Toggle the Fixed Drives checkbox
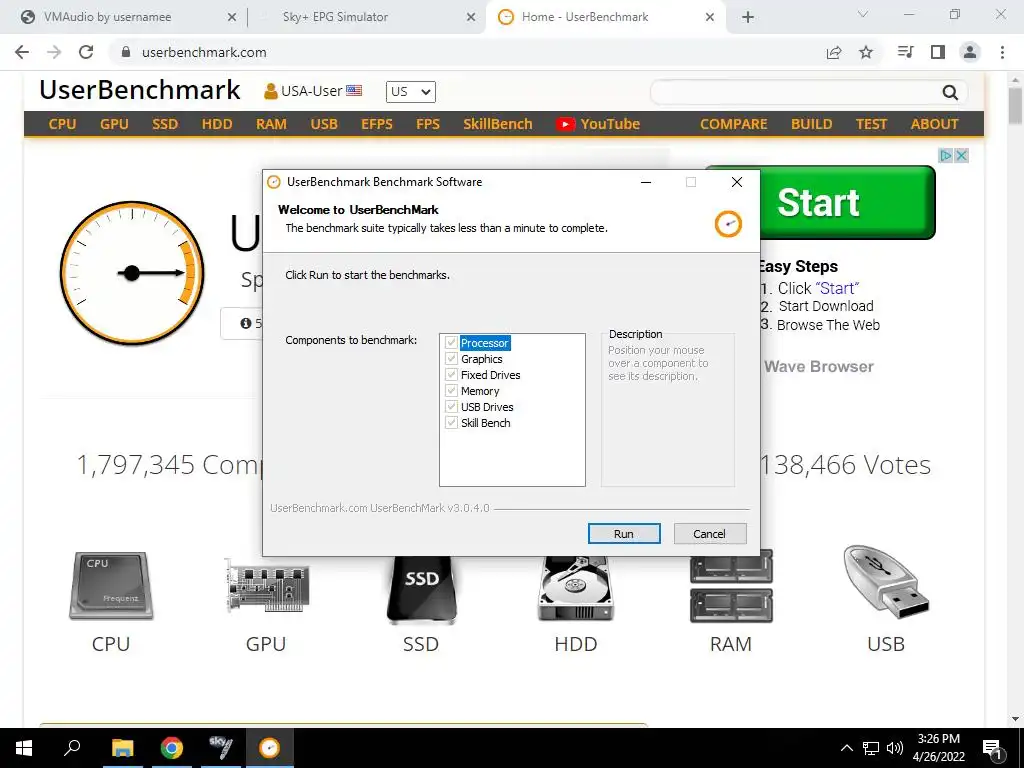The width and height of the screenshot is (1024, 768). (451, 374)
